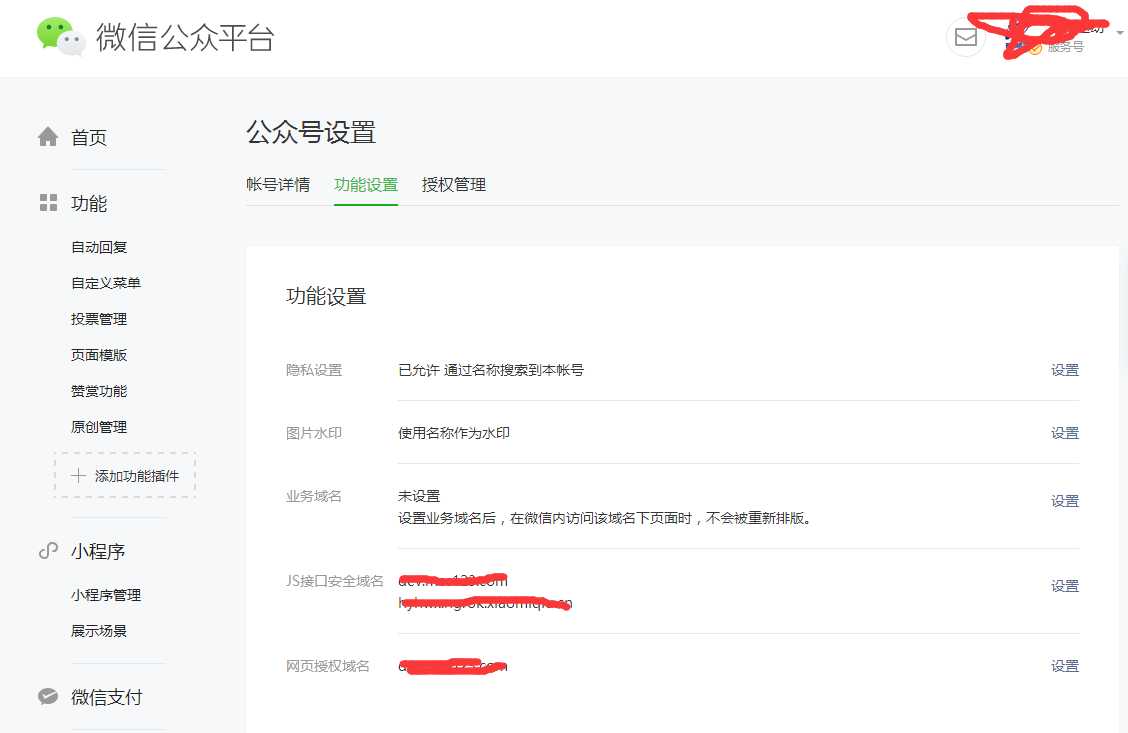
Task: Switch to the 帐号详情 tab
Action: coord(278,185)
